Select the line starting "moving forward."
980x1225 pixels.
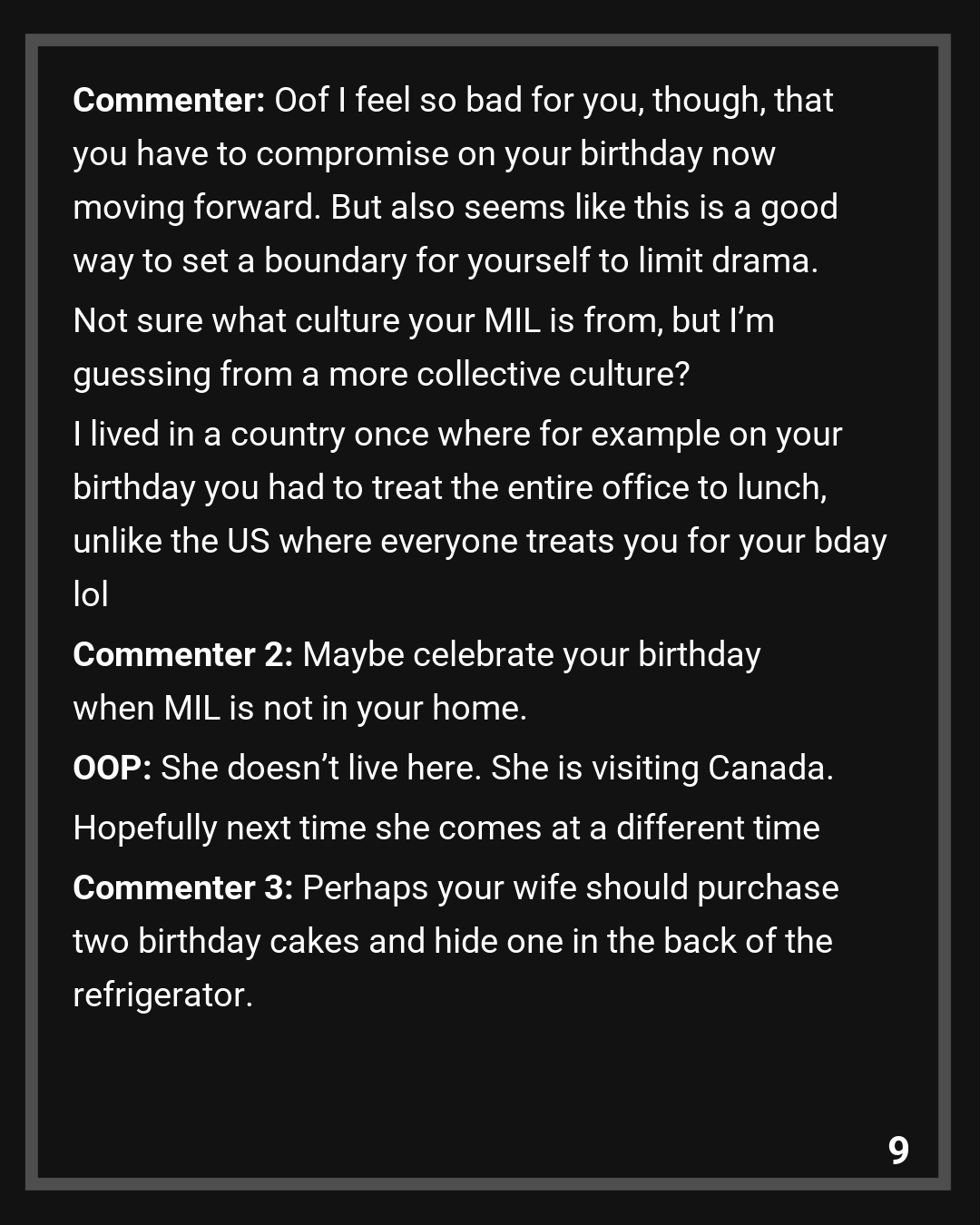(455, 207)
